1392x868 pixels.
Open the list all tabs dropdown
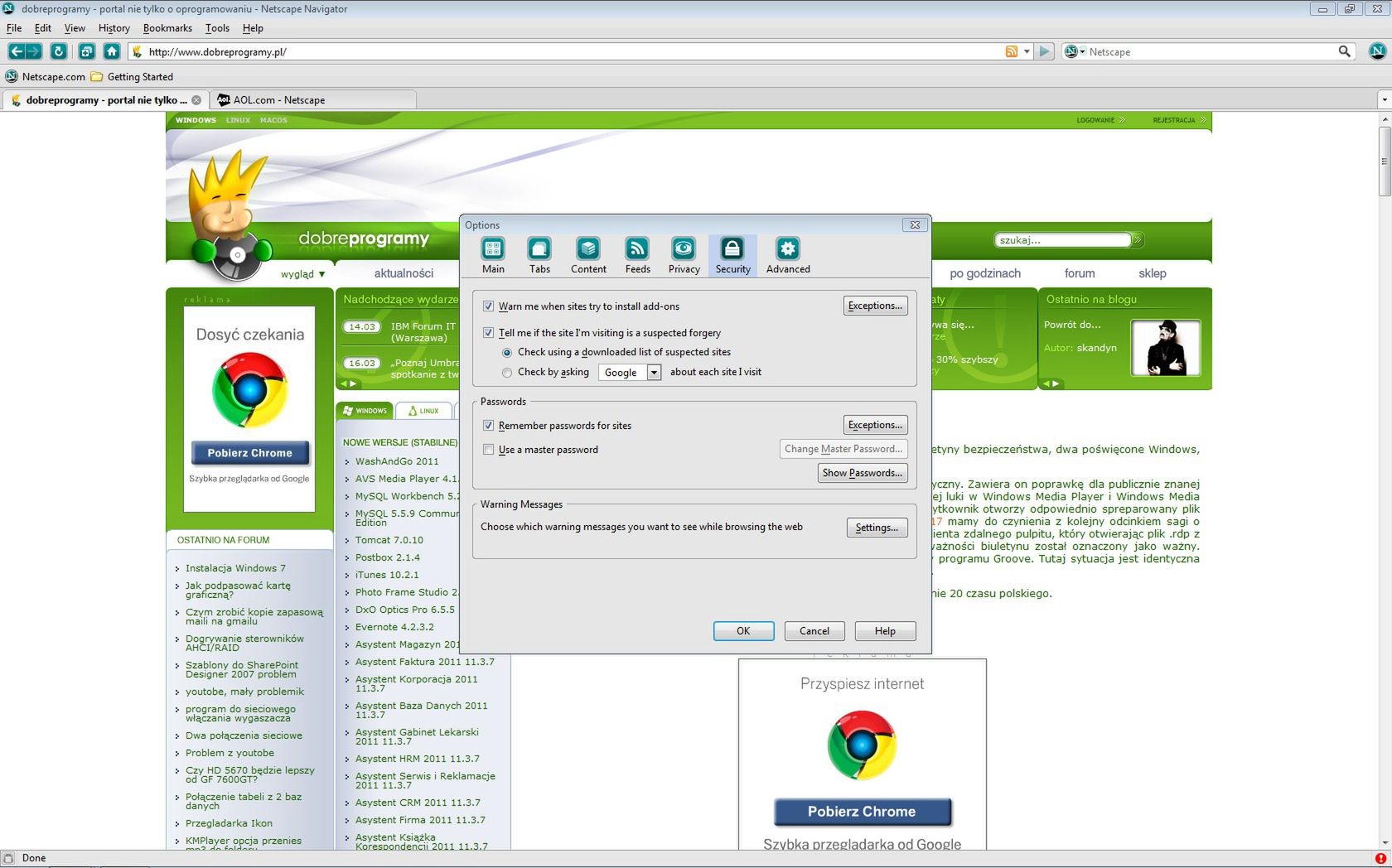1383,100
